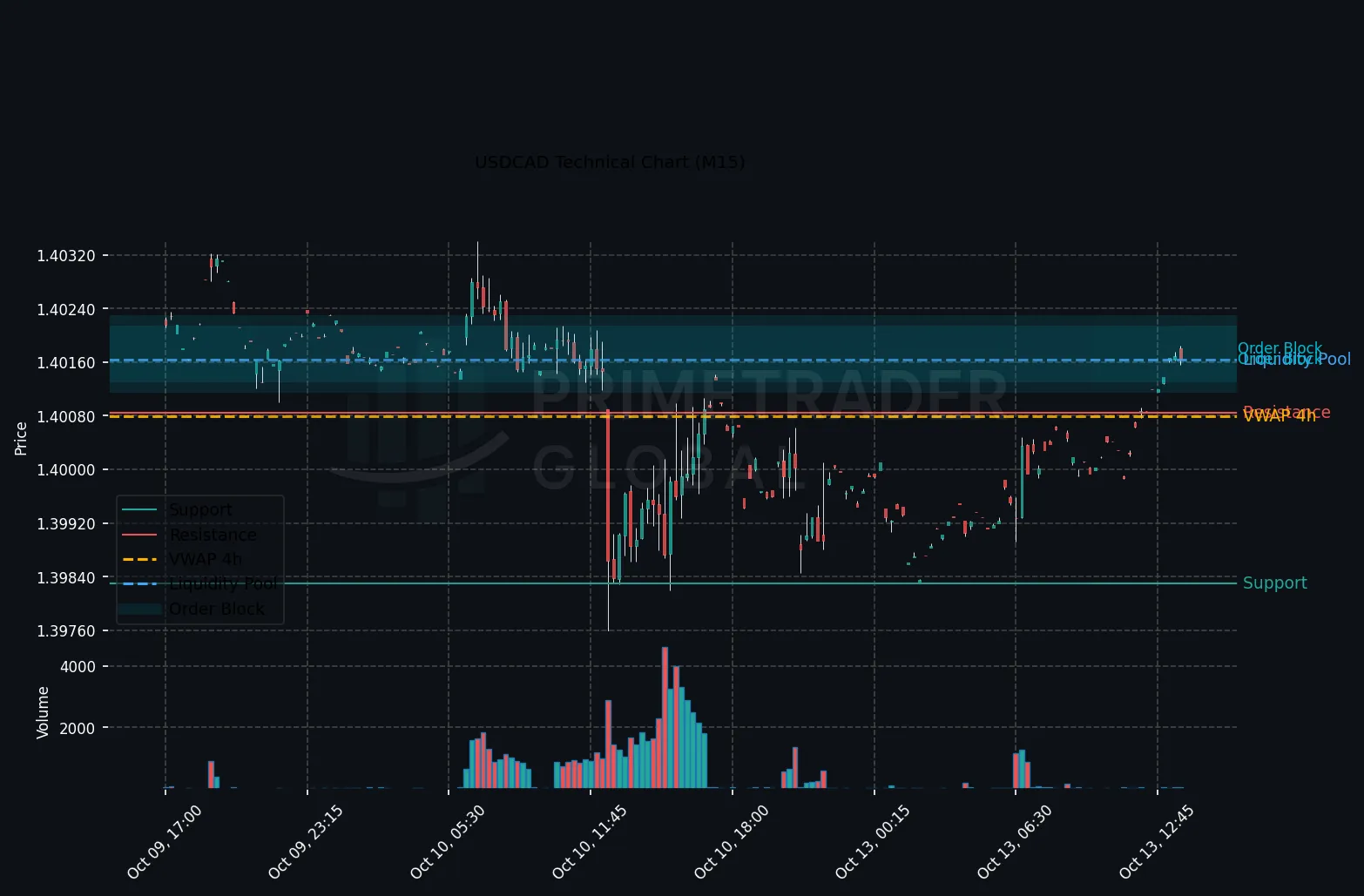Click the 'Oct 13, 12:45' time label
Viewport: 1364px width, 896px height.
tap(1157, 842)
